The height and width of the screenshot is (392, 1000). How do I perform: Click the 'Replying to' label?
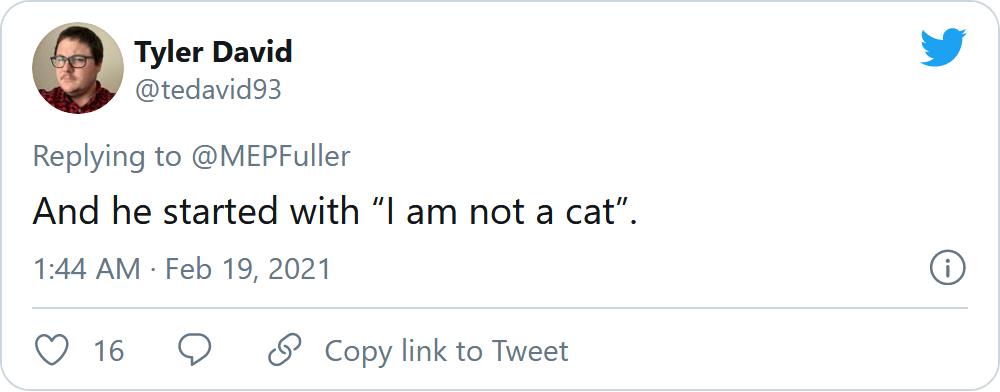click(107, 157)
